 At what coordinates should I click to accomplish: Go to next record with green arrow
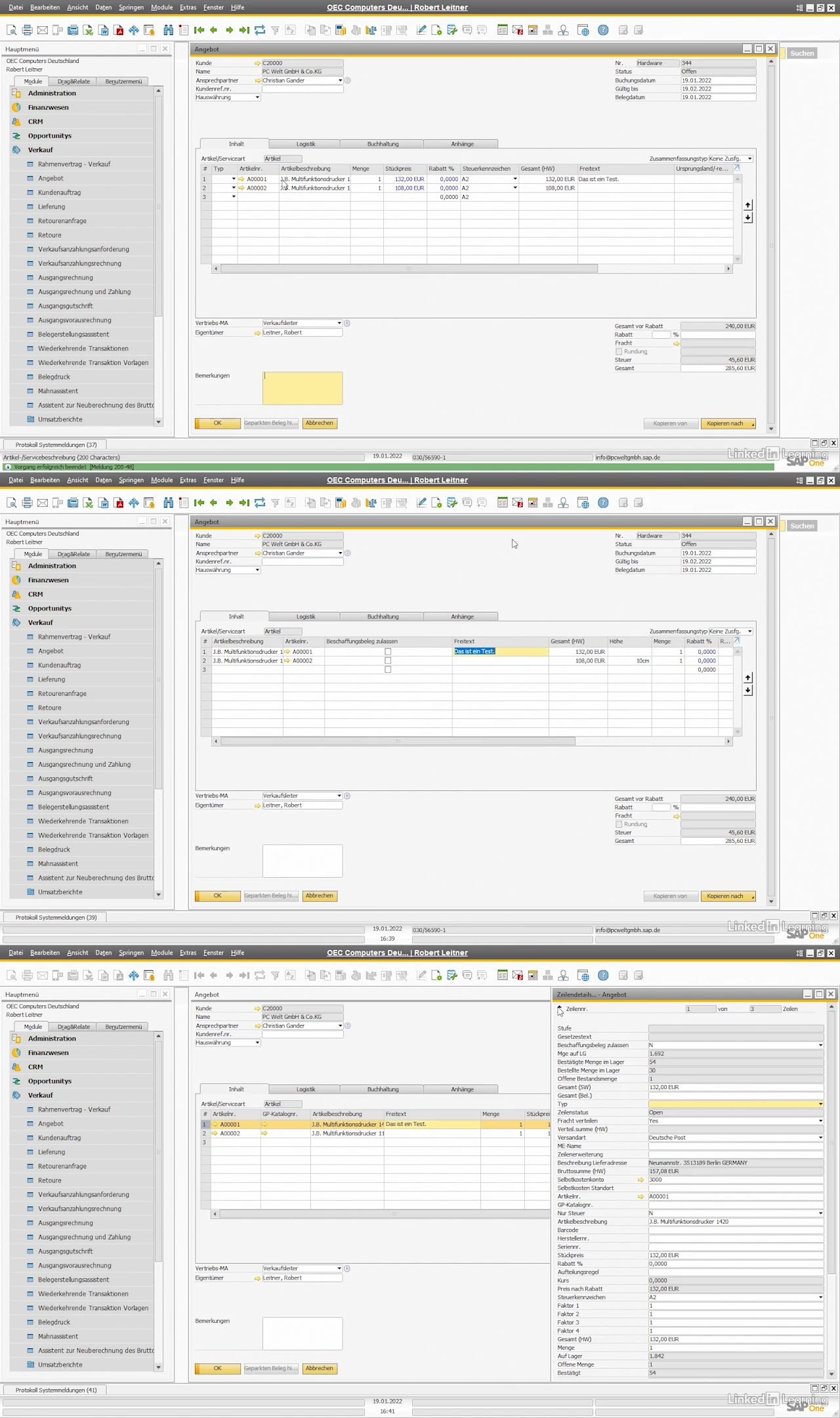pyautogui.click(x=229, y=30)
